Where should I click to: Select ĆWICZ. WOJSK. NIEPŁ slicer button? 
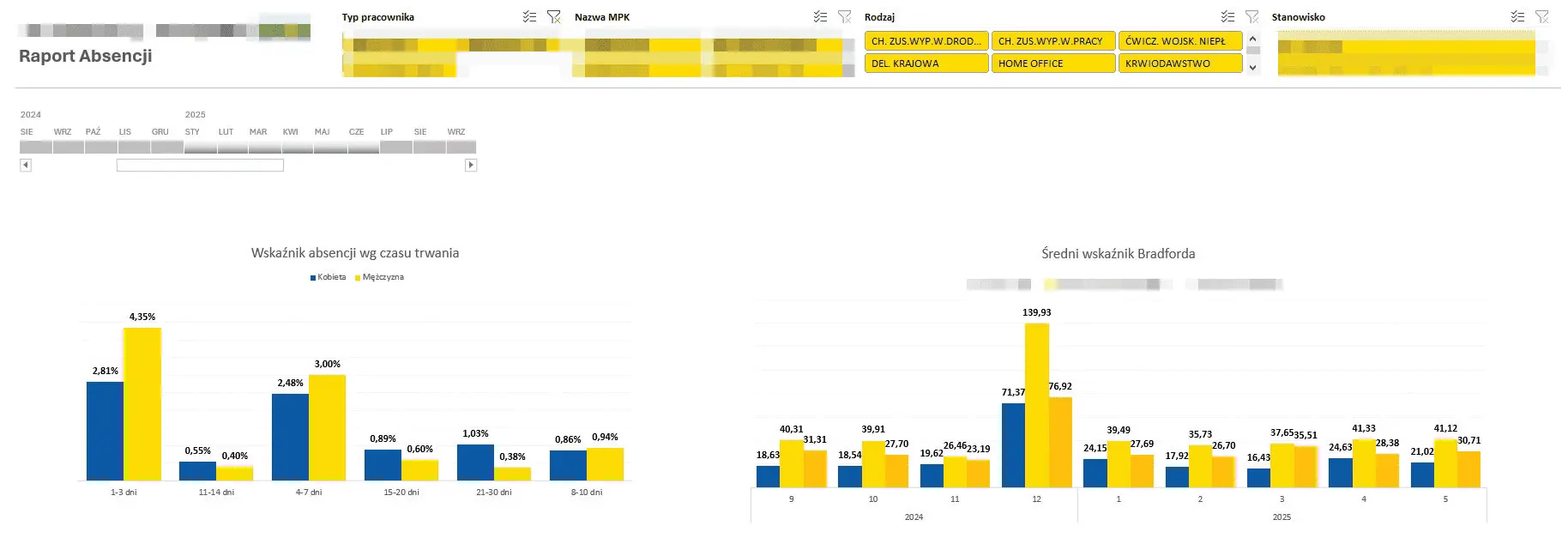pos(1180,41)
